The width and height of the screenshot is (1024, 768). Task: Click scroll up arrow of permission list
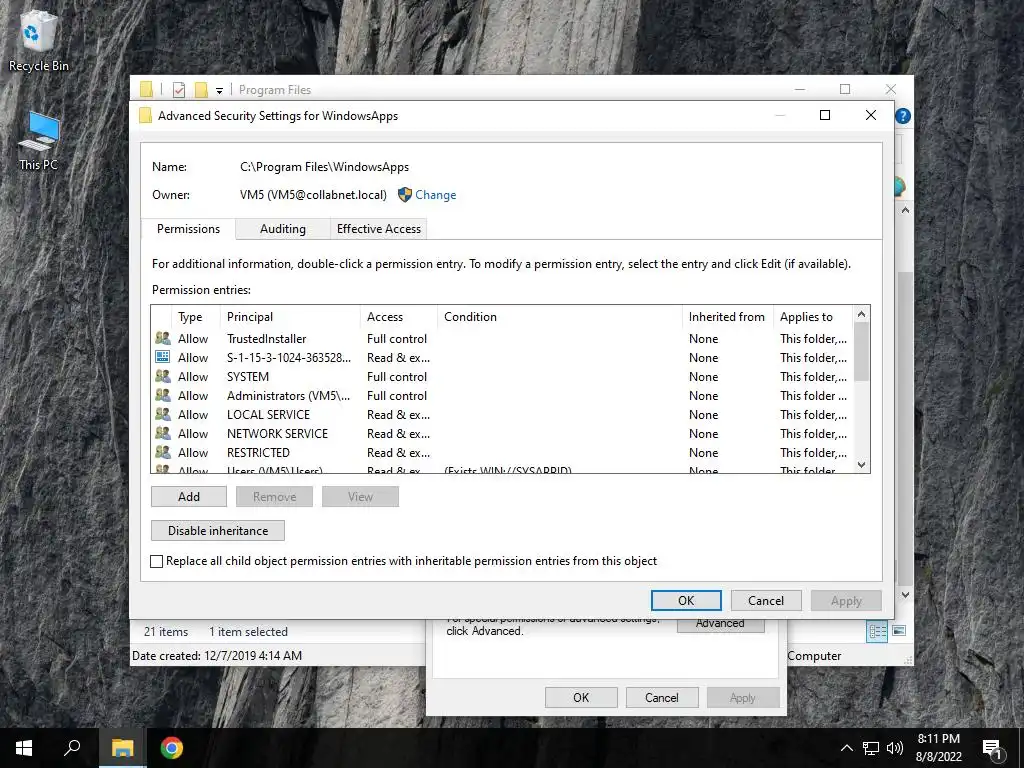point(861,314)
